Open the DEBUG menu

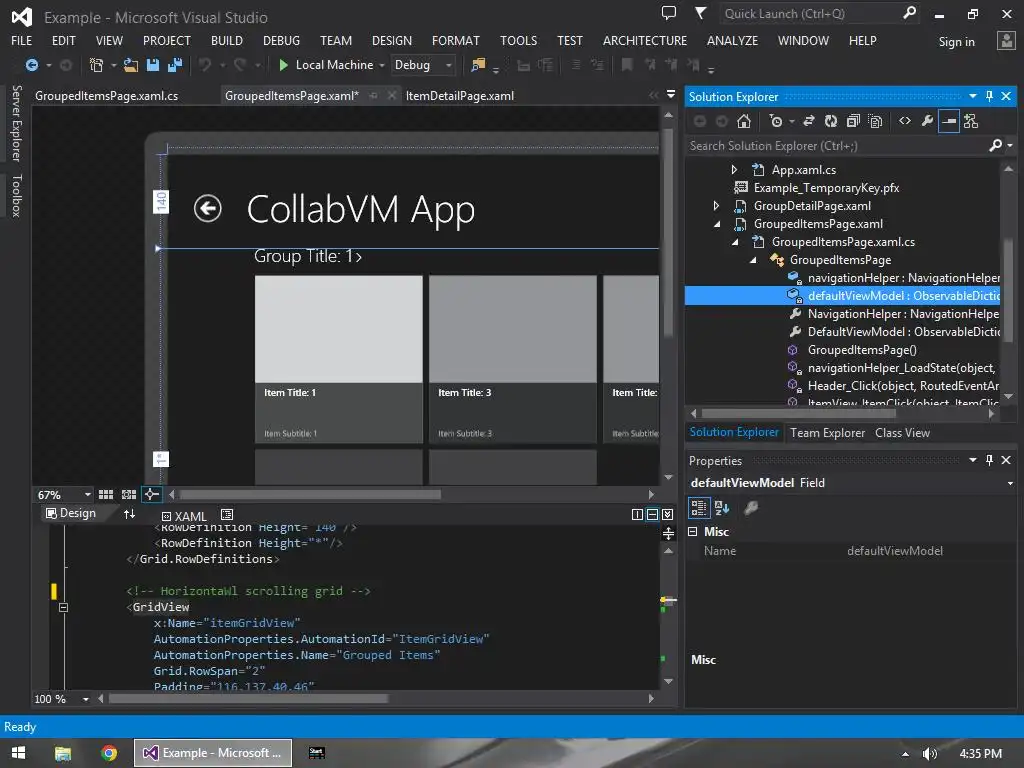click(281, 40)
